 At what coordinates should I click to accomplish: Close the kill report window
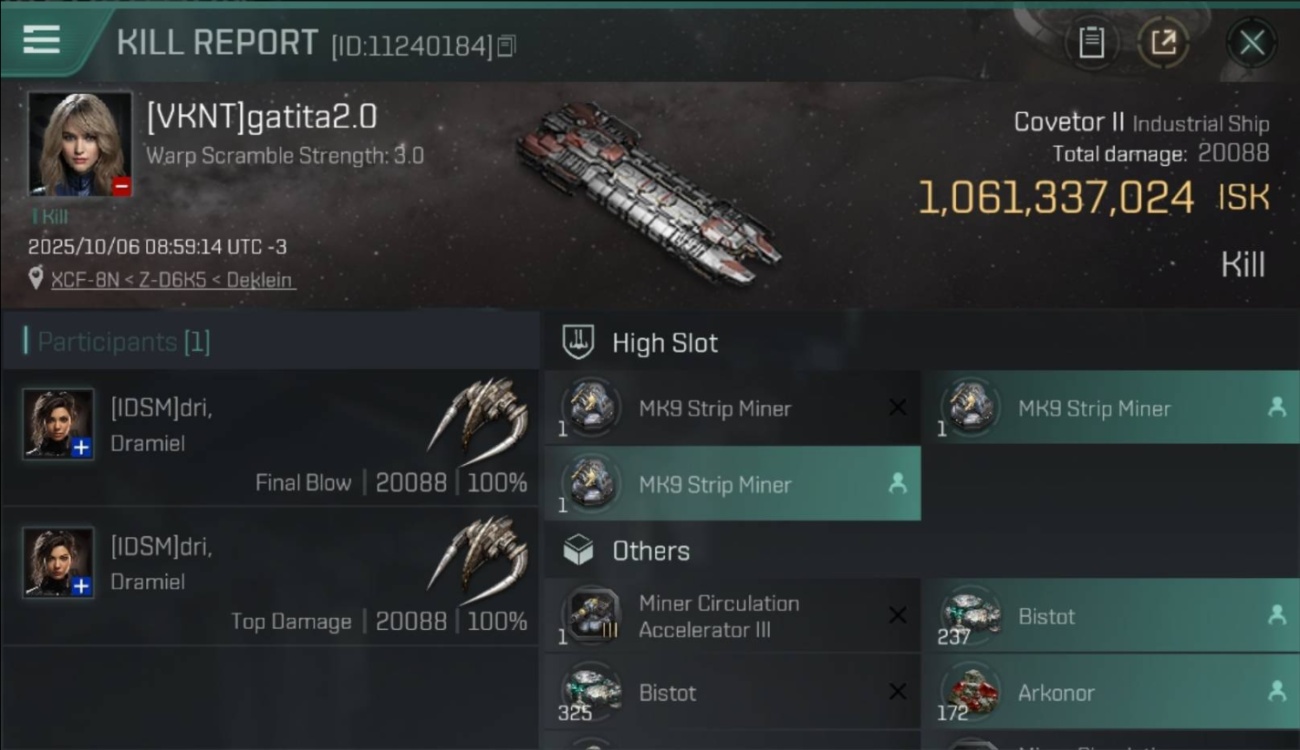point(1251,43)
